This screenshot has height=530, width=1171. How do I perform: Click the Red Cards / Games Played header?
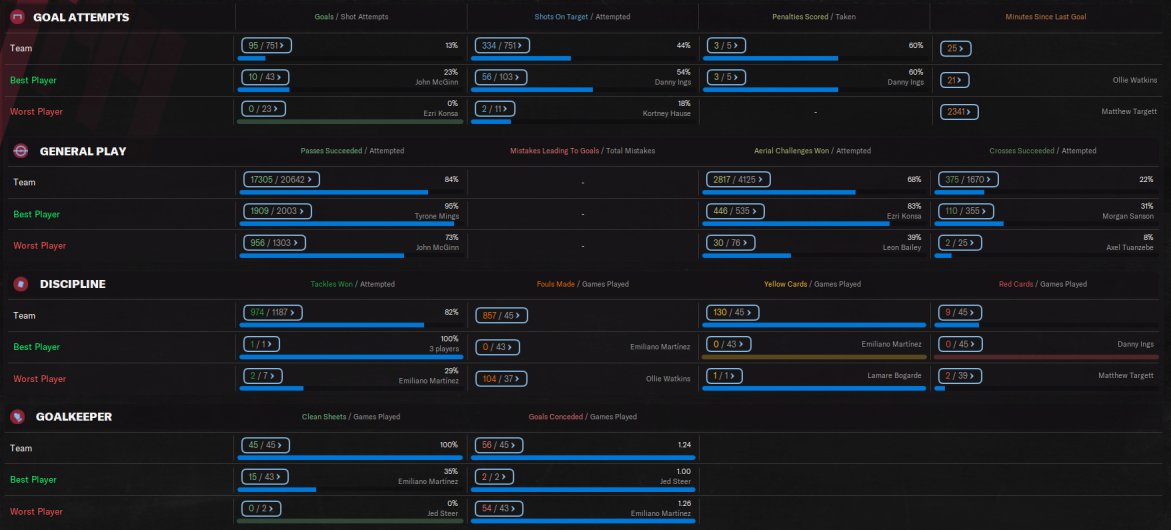[1043, 284]
